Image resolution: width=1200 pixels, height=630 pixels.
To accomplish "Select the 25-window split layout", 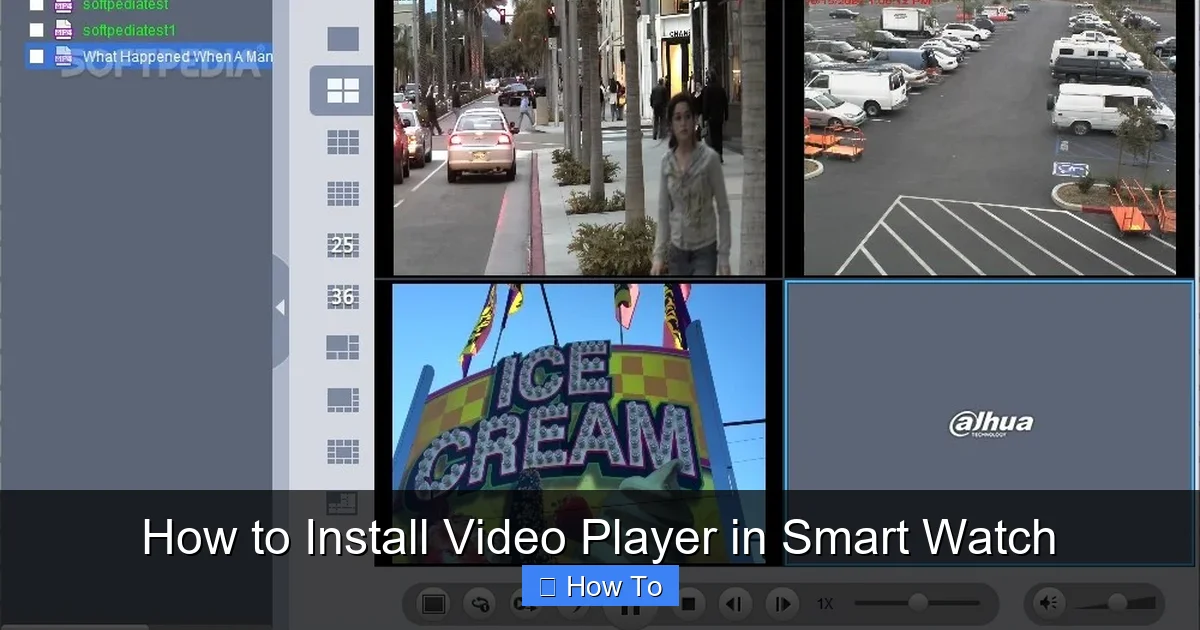I will click(x=343, y=243).
